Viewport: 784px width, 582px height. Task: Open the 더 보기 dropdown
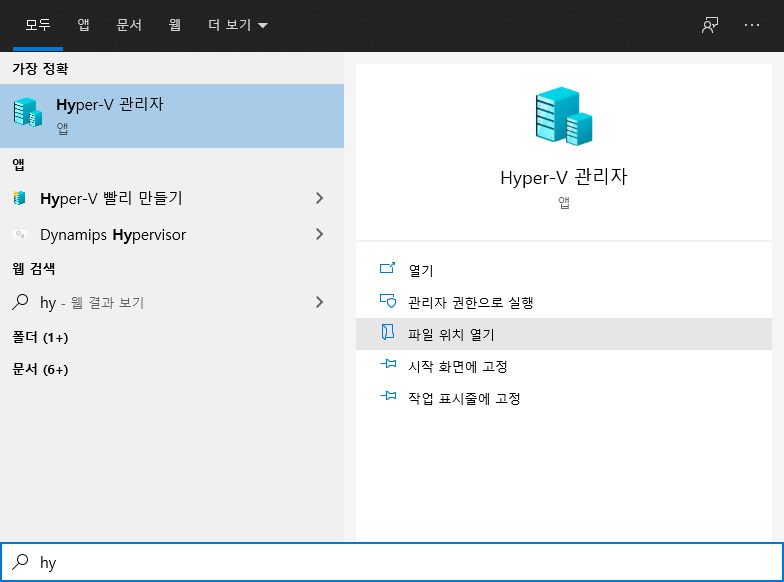pyautogui.click(x=238, y=25)
